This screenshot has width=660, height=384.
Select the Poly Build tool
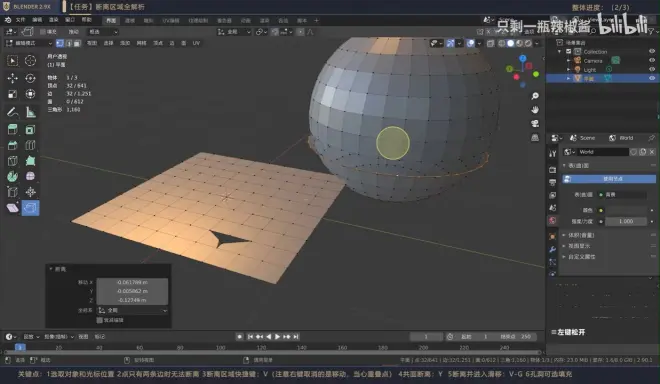[30, 161]
